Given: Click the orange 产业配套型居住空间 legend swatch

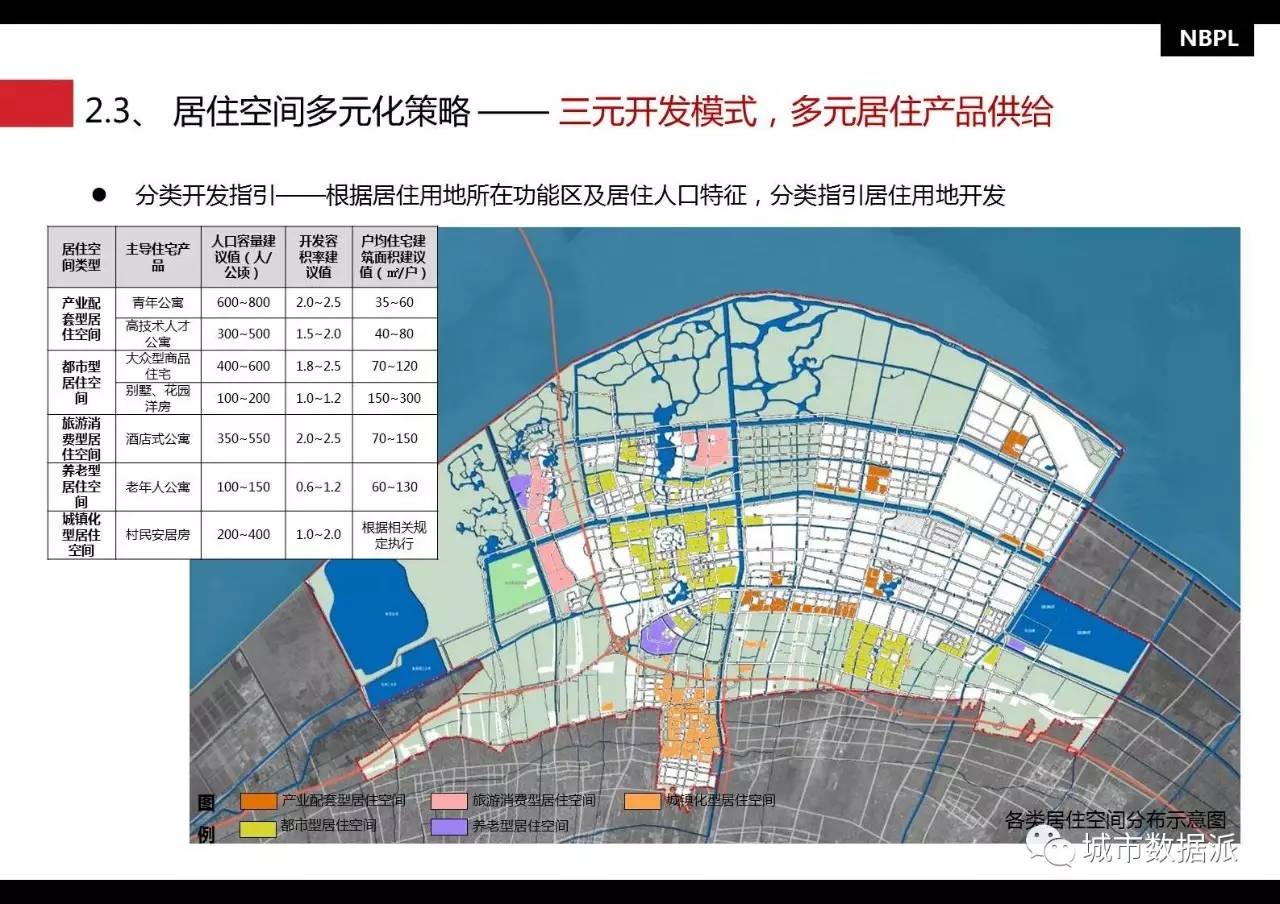Looking at the screenshot, I should (x=259, y=801).
